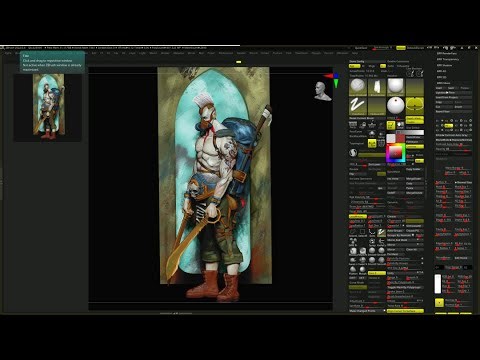This screenshot has width=480, height=360.
Task: Select the white secondary color swatch
Action: coord(391,138)
